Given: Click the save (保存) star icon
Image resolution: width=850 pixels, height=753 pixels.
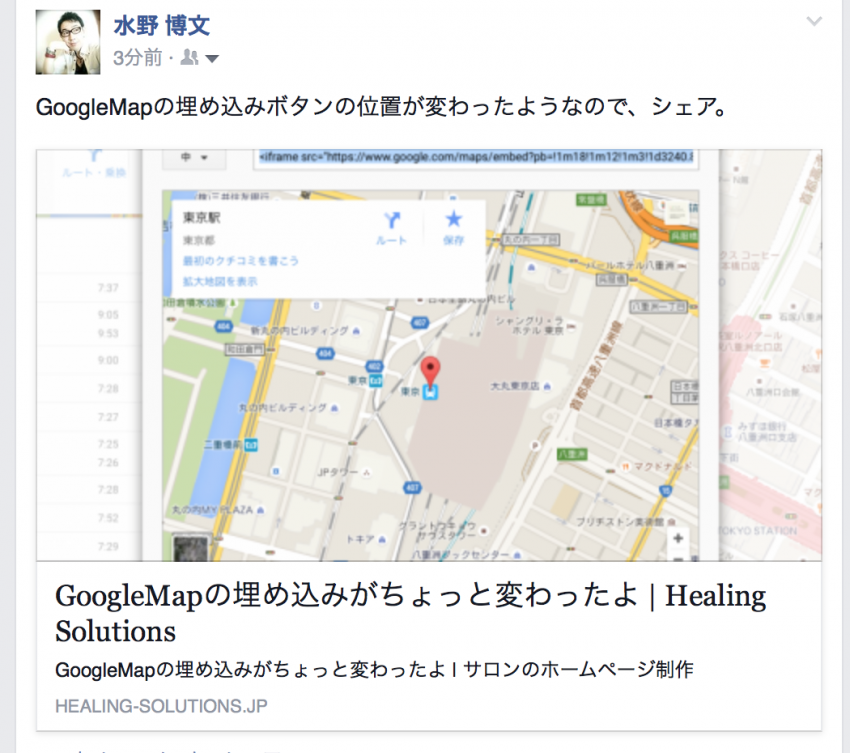Looking at the screenshot, I should (454, 219).
